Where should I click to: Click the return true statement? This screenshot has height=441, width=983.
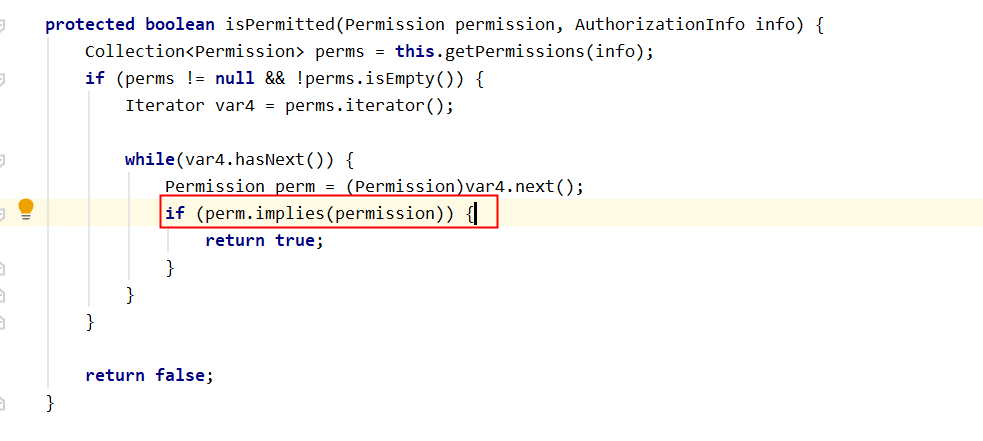(x=264, y=240)
